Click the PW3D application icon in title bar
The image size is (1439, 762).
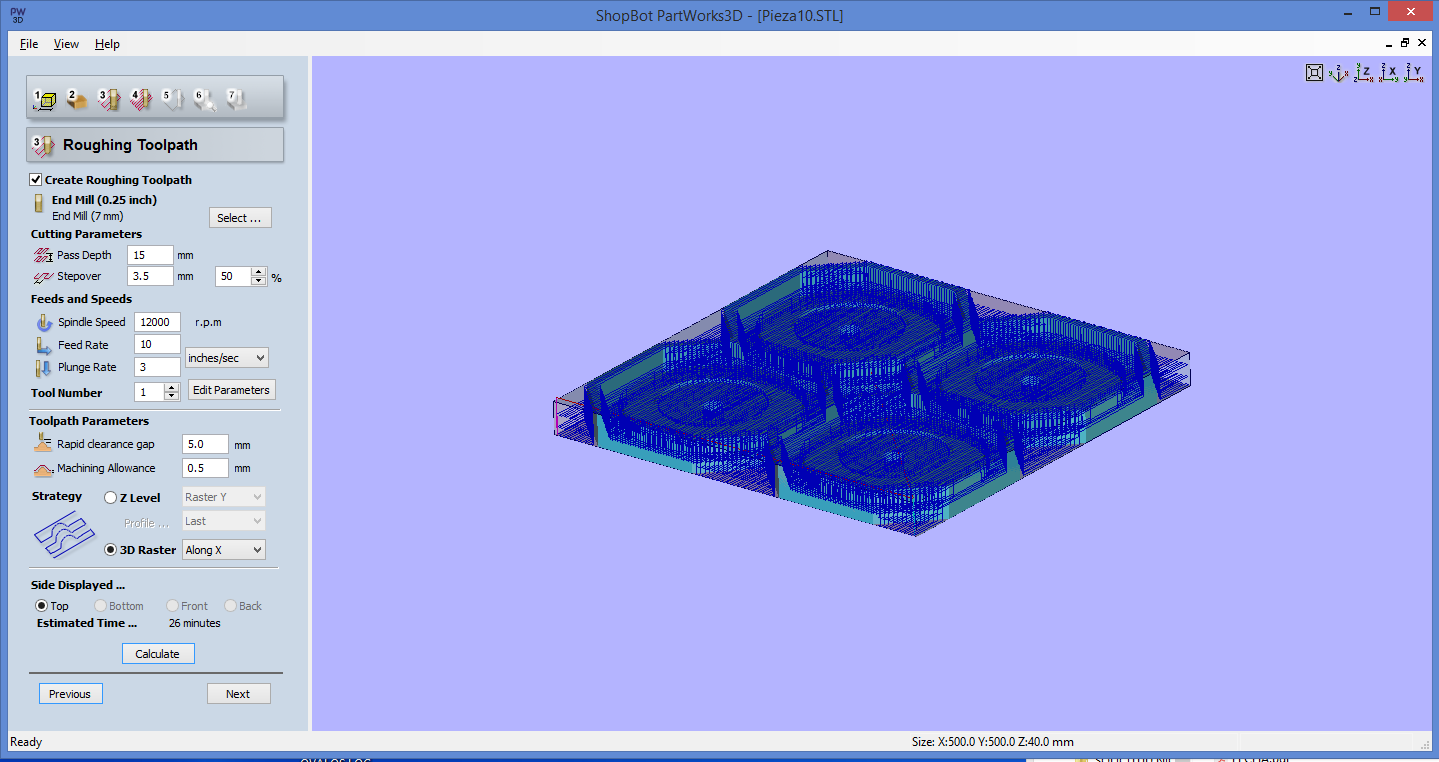coord(17,16)
